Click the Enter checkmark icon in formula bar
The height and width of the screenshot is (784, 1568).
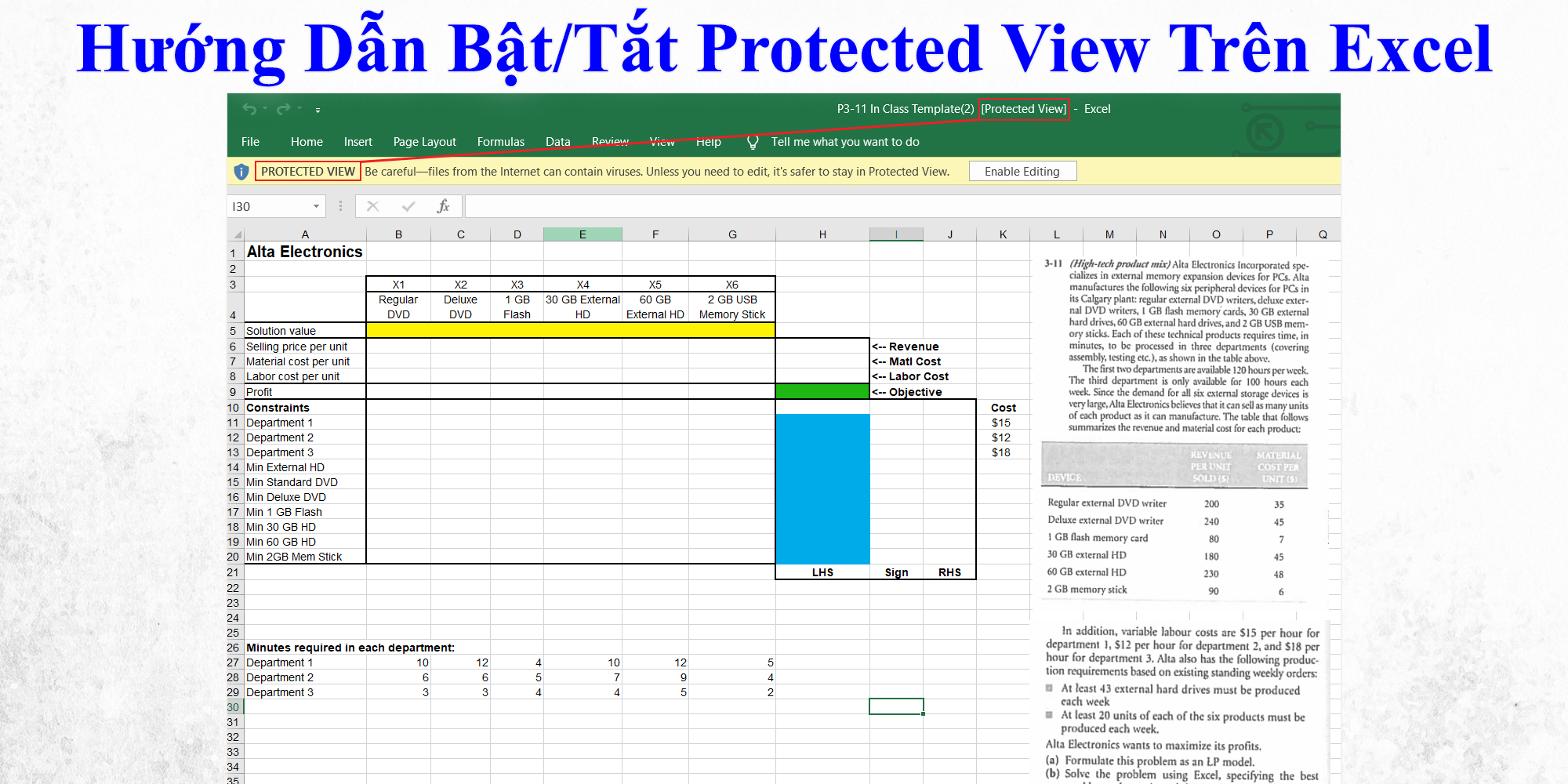[408, 206]
